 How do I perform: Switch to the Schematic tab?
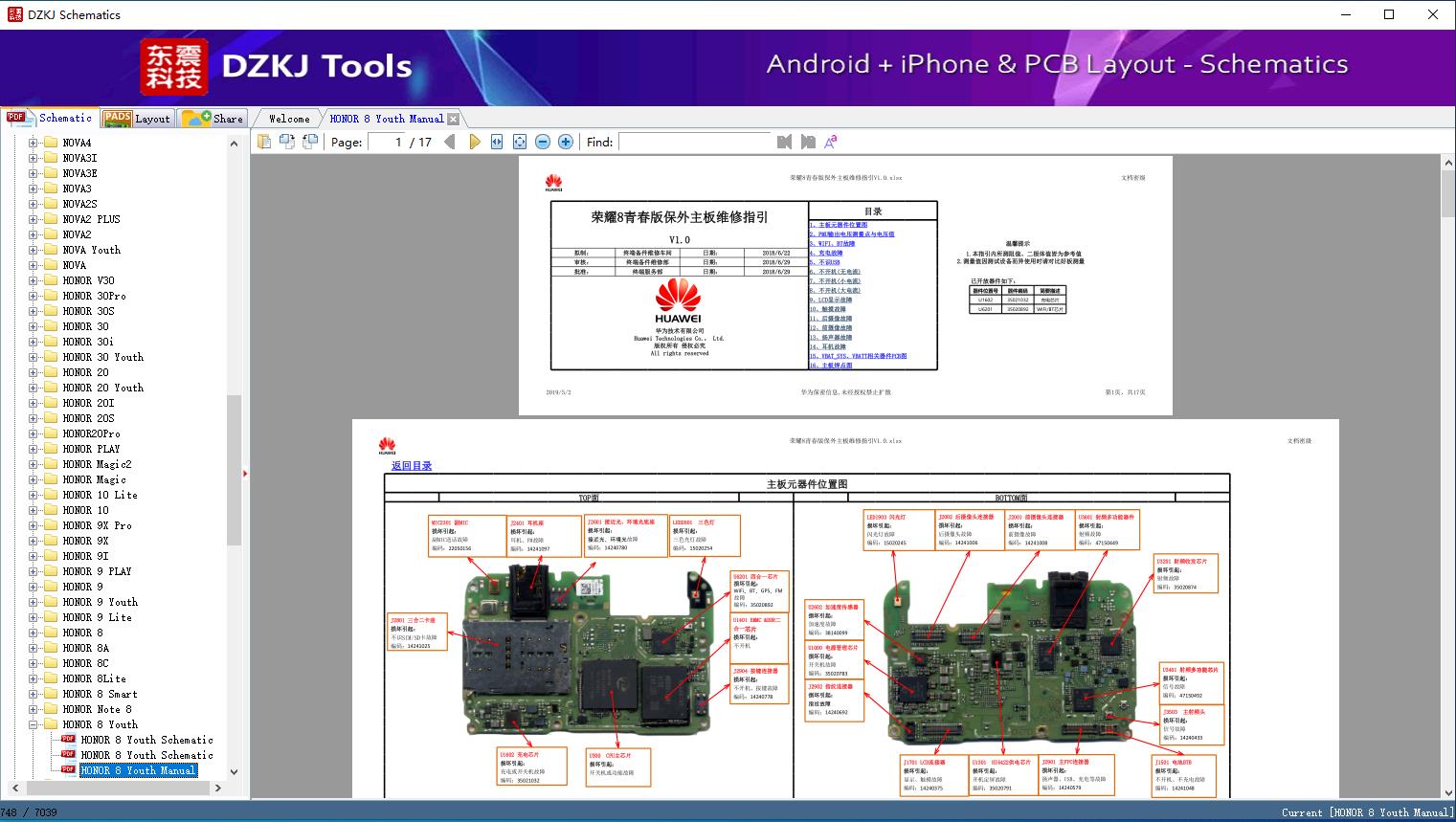click(x=50, y=118)
